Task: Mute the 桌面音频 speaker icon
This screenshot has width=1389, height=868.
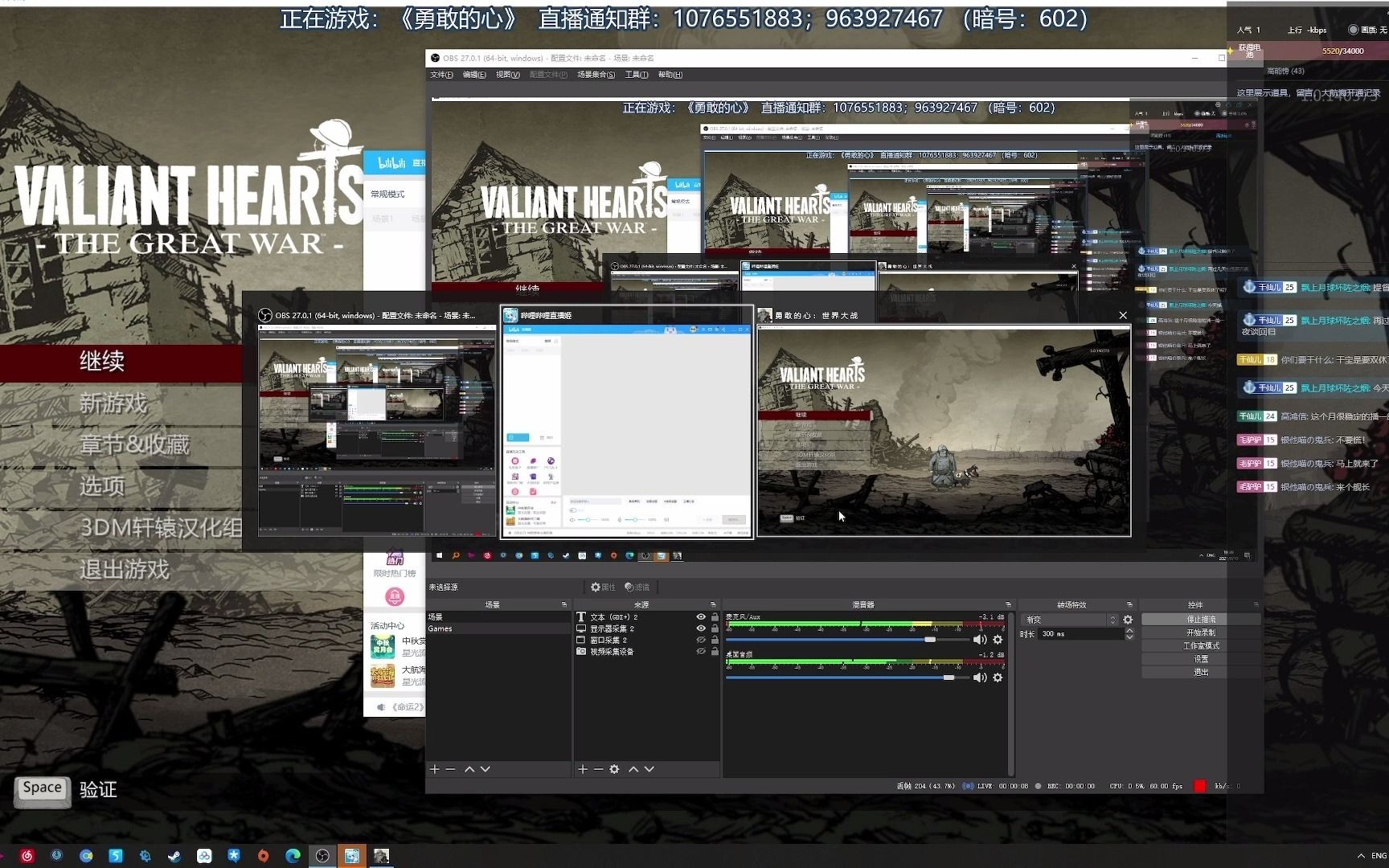Action: click(980, 678)
